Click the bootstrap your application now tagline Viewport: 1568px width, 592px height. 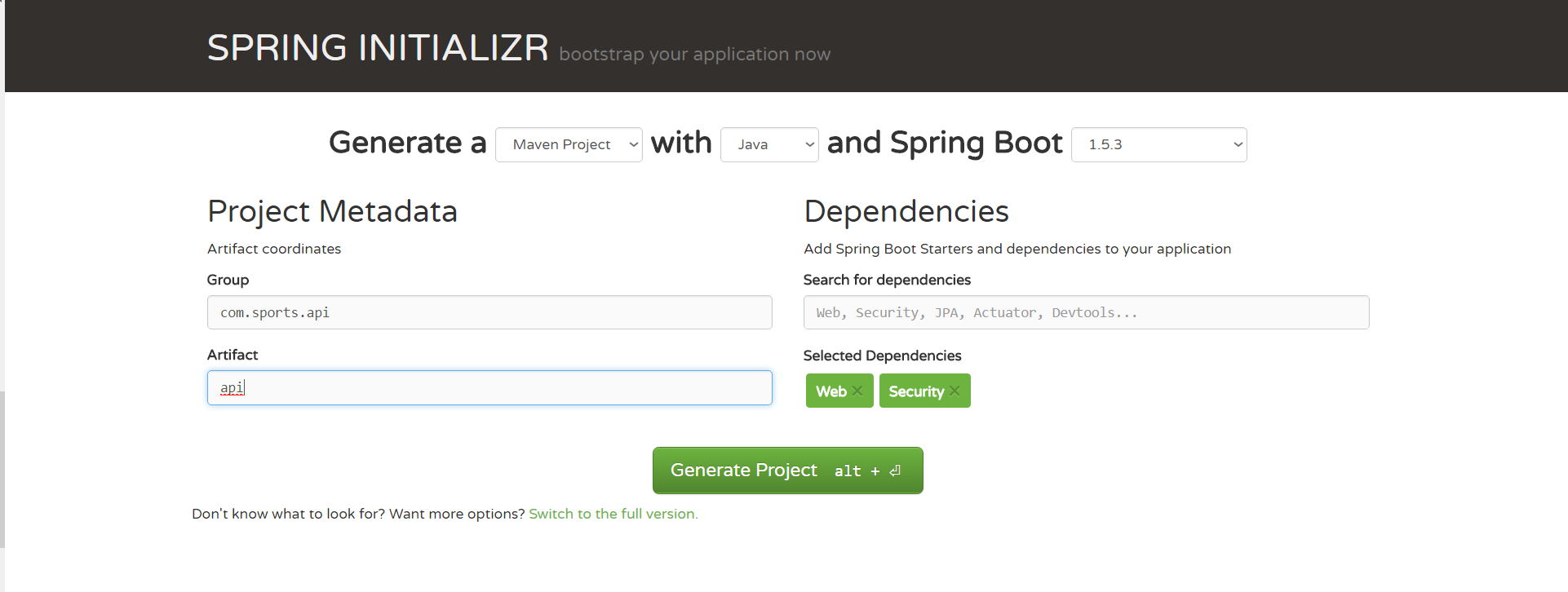pos(694,55)
